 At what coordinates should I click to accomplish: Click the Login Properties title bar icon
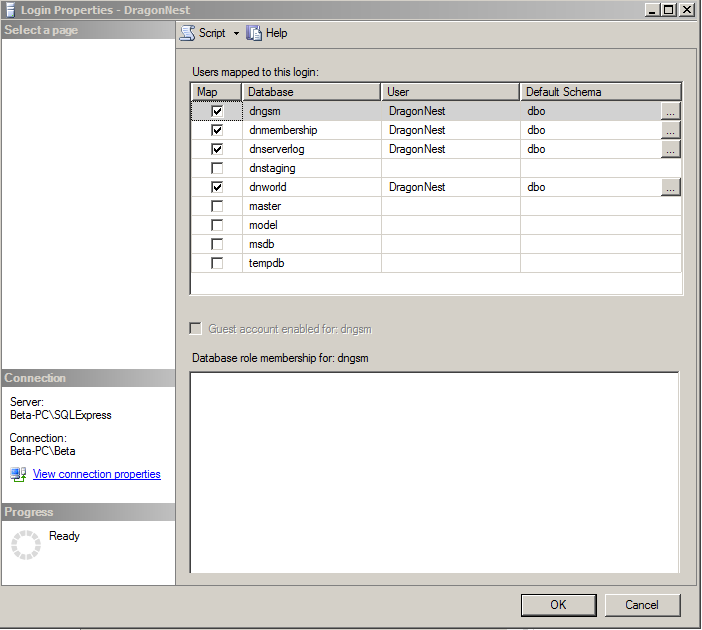click(x=10, y=10)
